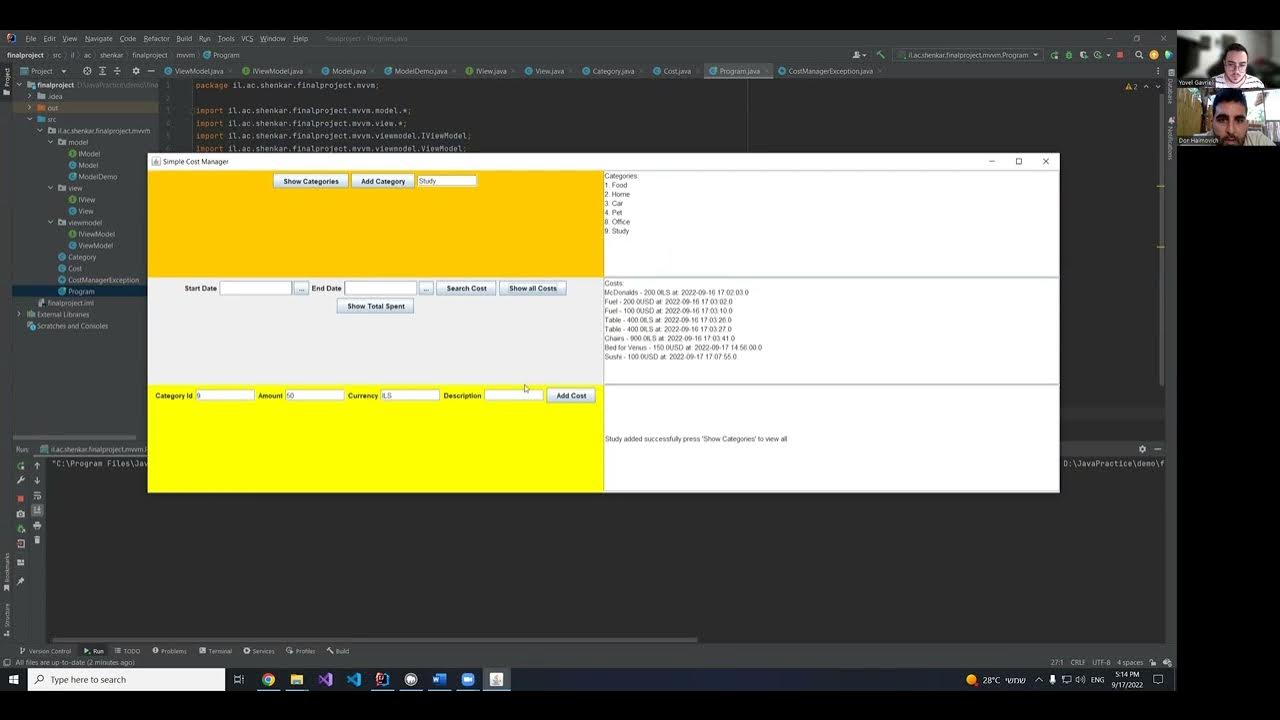Click the red Stop icon in Run panel
This screenshot has width=1280, height=720.
[x=21, y=499]
